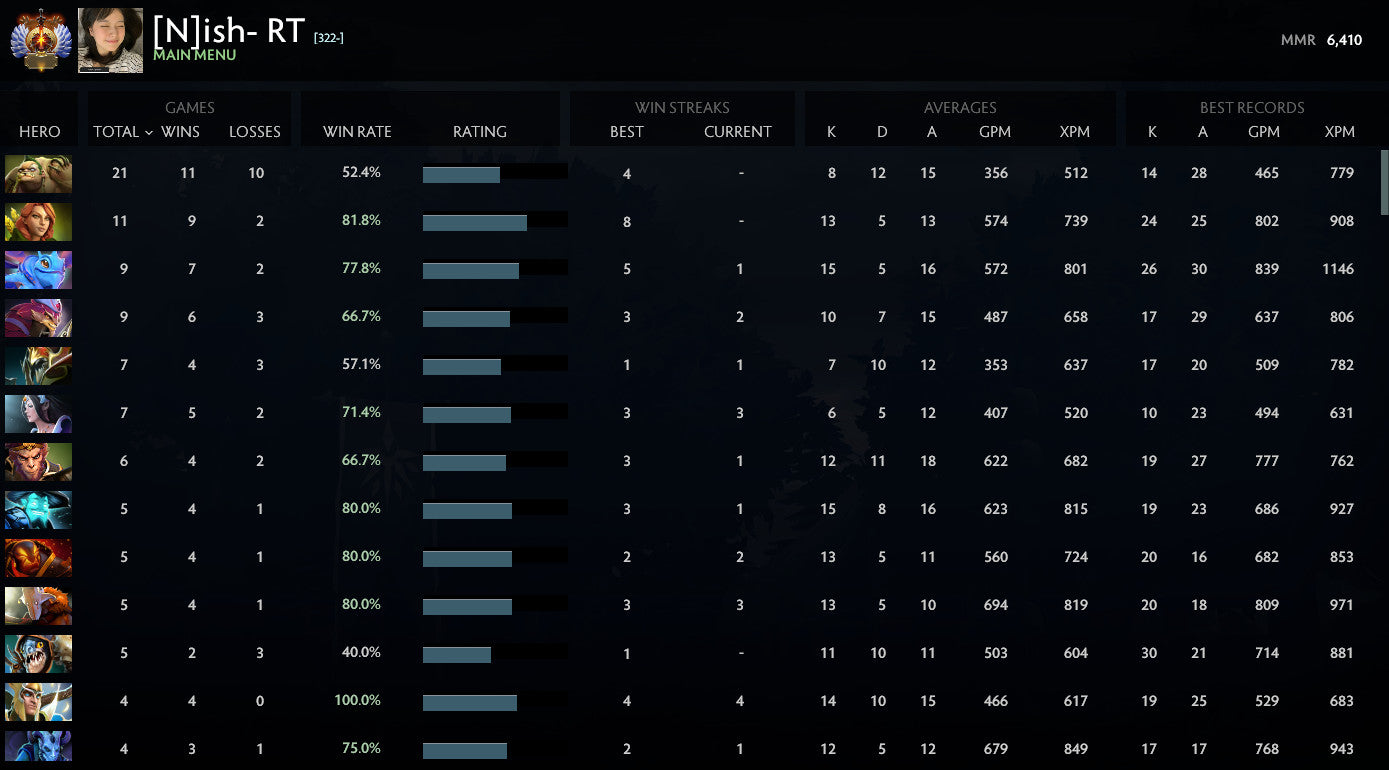Click the Pudge hero portrait

click(x=38, y=174)
